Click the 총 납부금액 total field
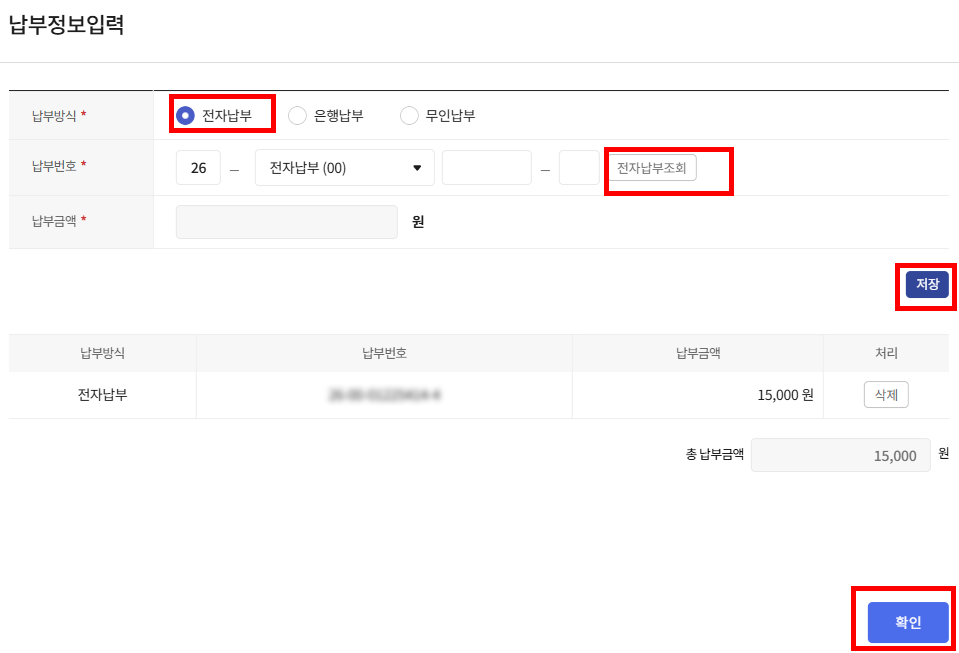The height and width of the screenshot is (653, 959). click(x=840, y=455)
